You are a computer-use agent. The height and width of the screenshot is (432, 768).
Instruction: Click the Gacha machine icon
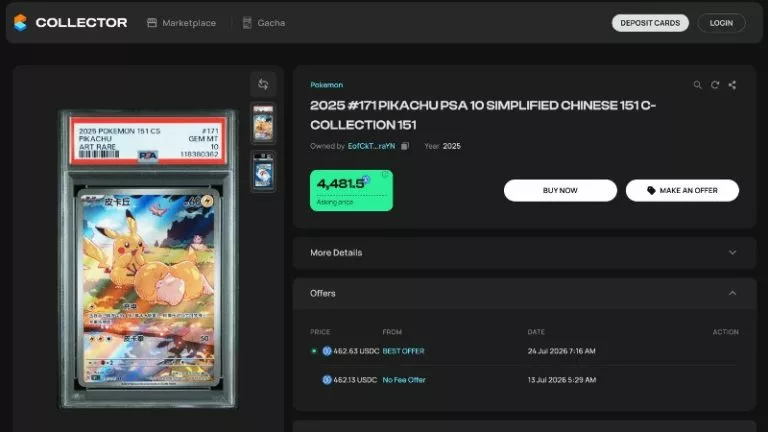[247, 23]
